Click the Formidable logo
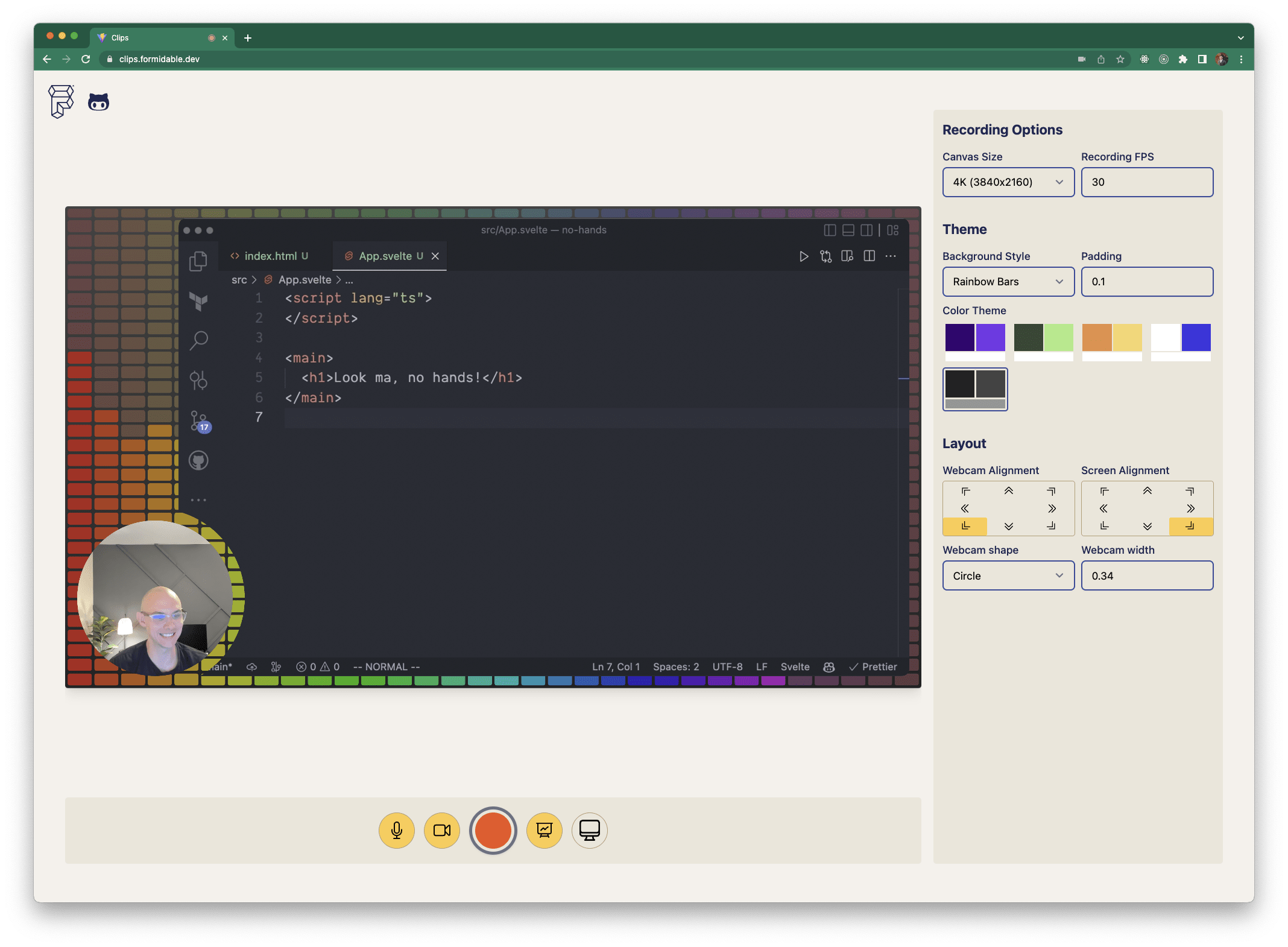This screenshot has width=1288, height=947. [61, 101]
